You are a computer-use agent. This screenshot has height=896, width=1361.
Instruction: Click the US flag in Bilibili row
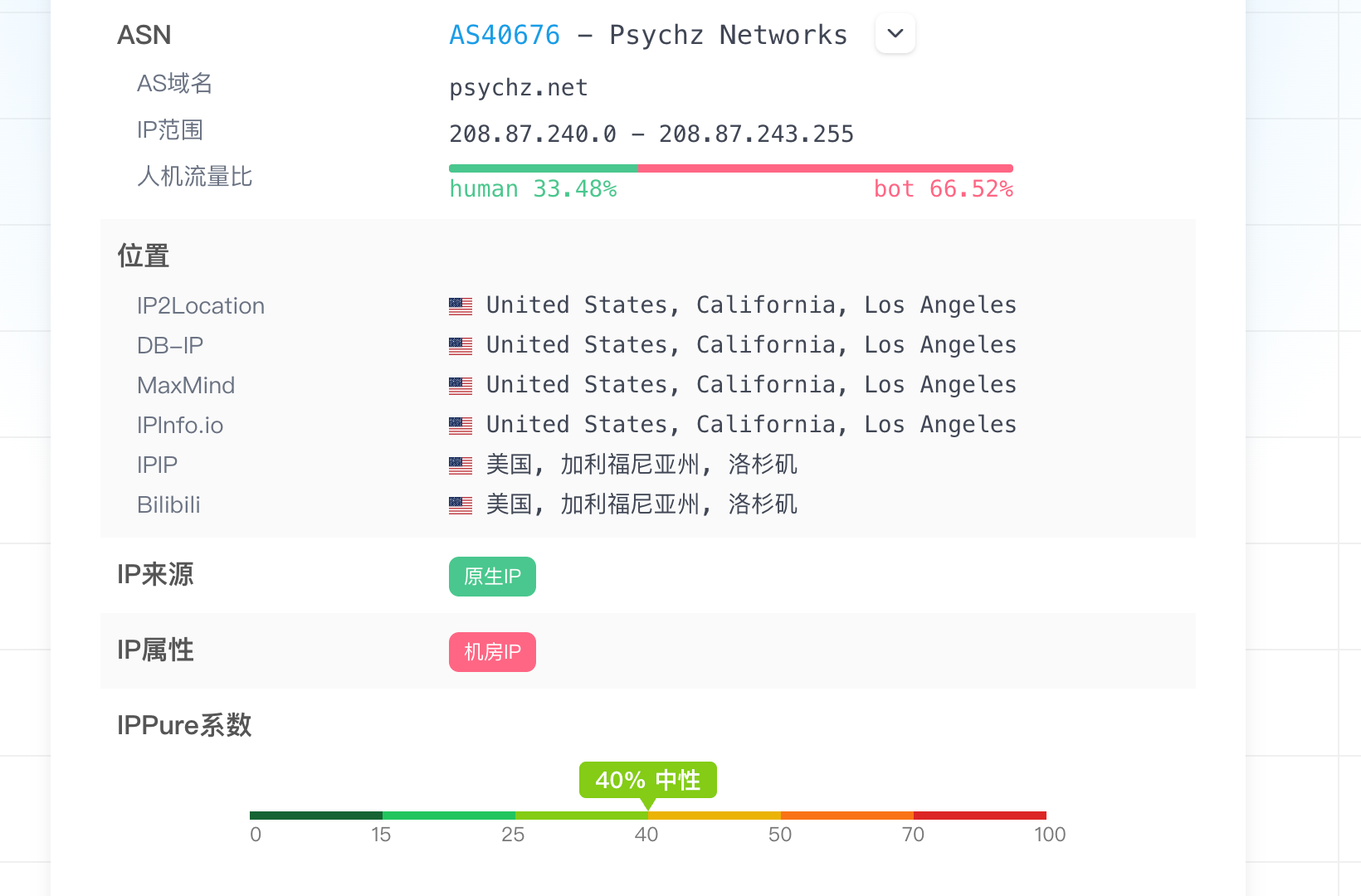point(461,505)
